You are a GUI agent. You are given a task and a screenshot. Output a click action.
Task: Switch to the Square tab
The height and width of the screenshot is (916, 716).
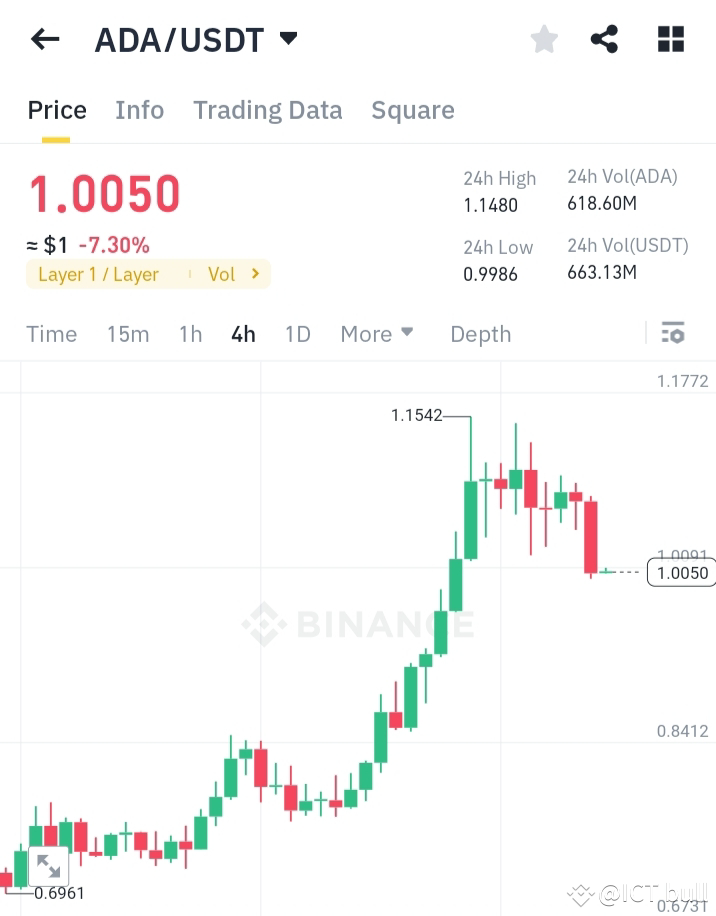[413, 110]
